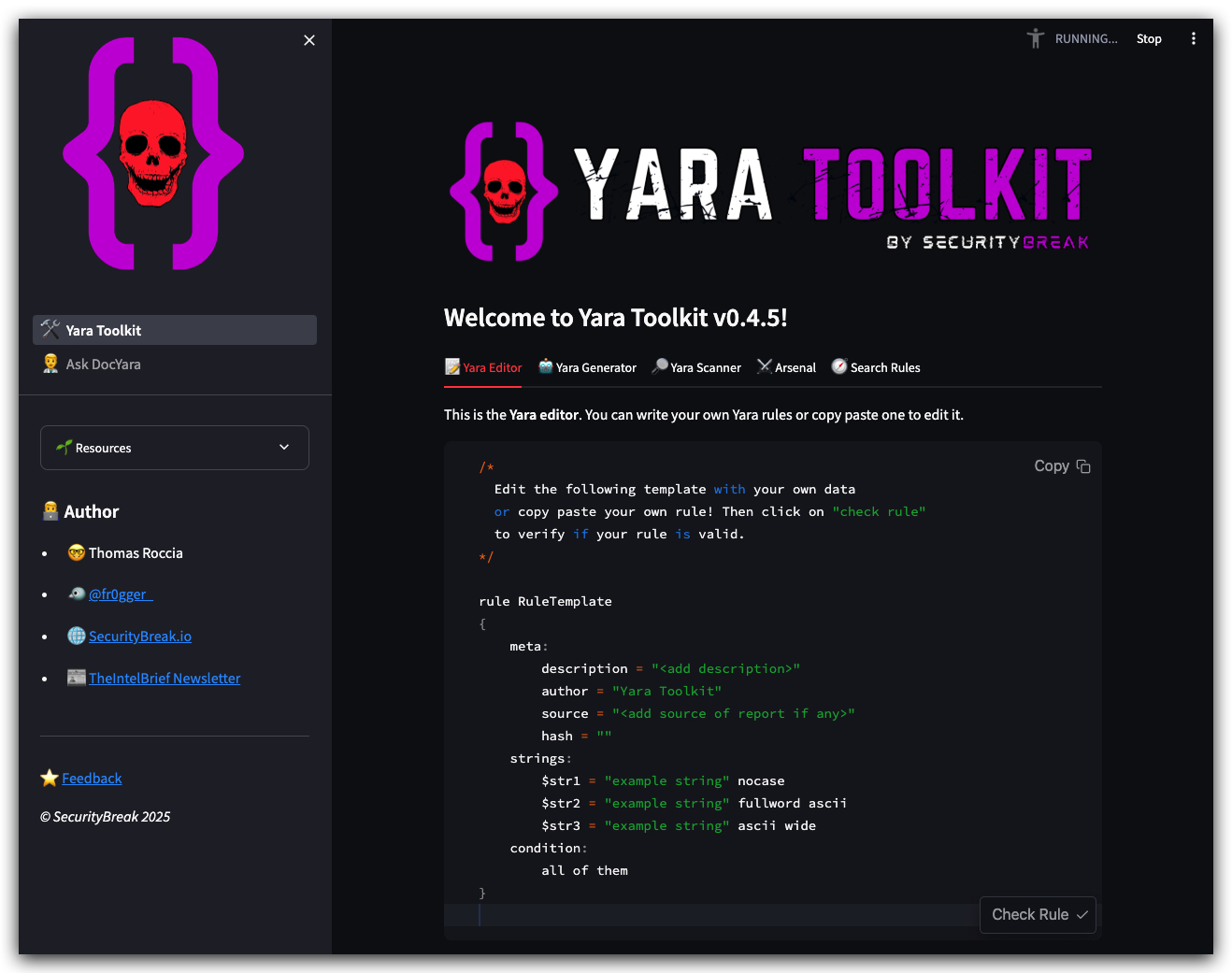Click the magnifier icon on Yara Scanner tab

(660, 366)
